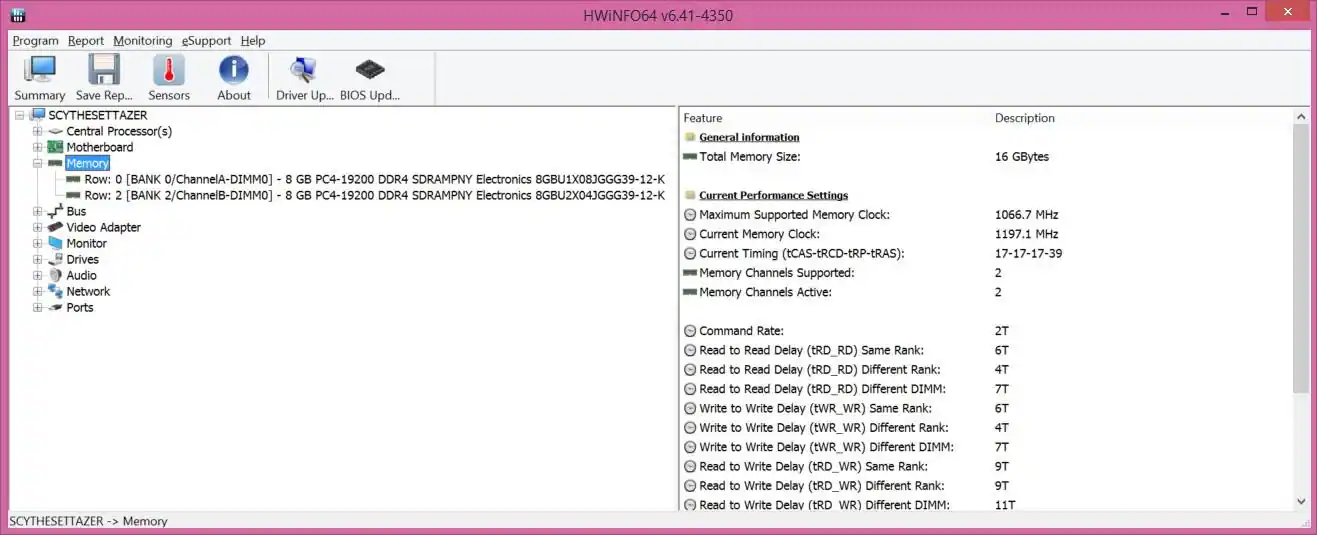The width and height of the screenshot is (1317, 535).
Task: Open the Program menu
Action: point(35,41)
